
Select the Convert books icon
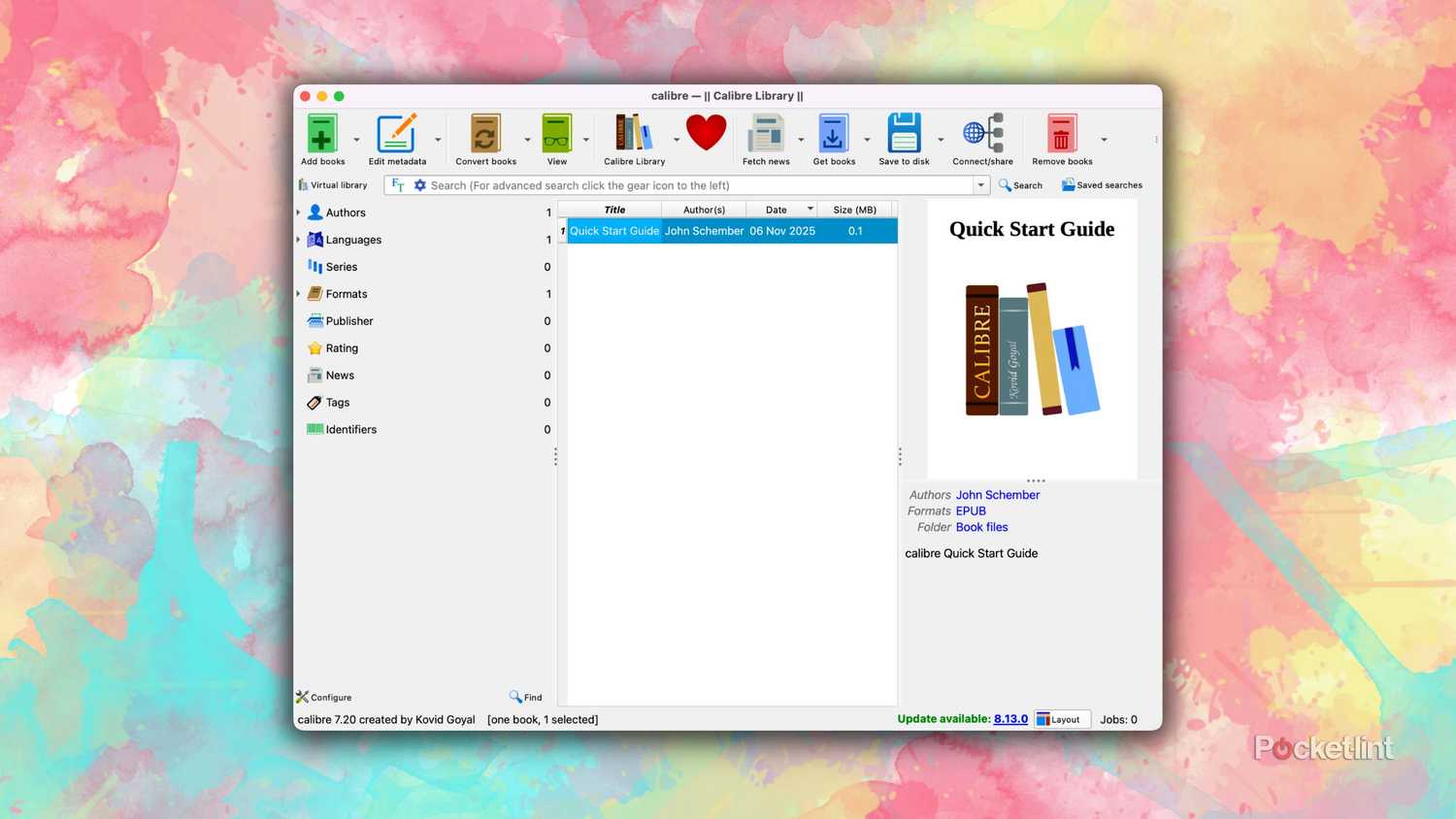tap(485, 133)
